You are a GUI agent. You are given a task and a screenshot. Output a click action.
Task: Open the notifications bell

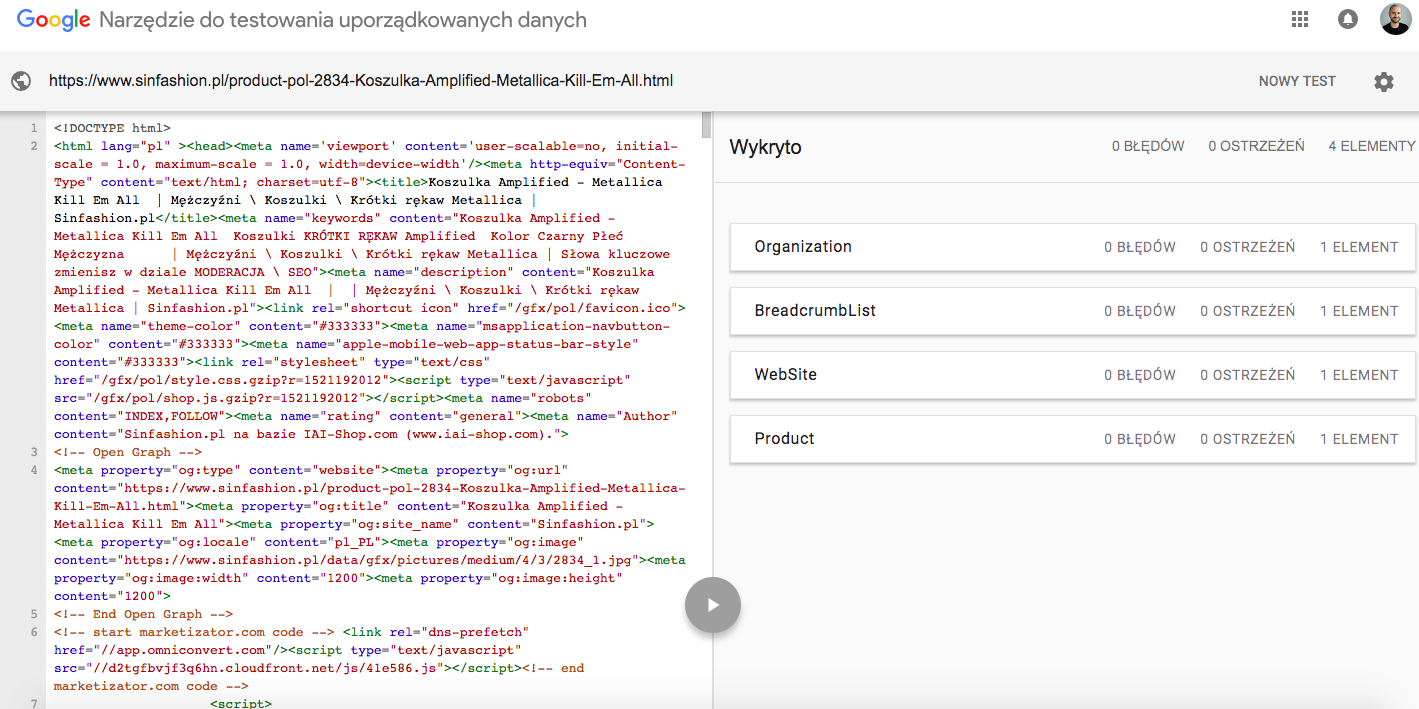pyautogui.click(x=1348, y=19)
